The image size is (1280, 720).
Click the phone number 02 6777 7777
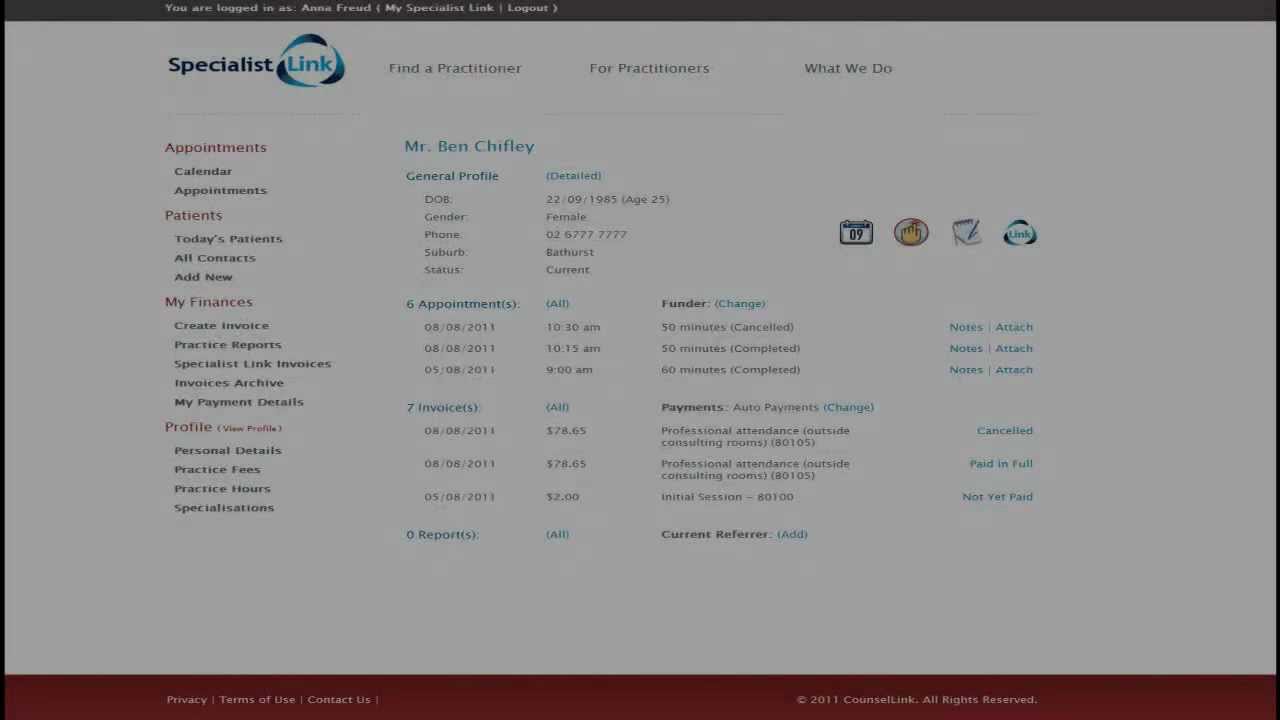tap(586, 235)
